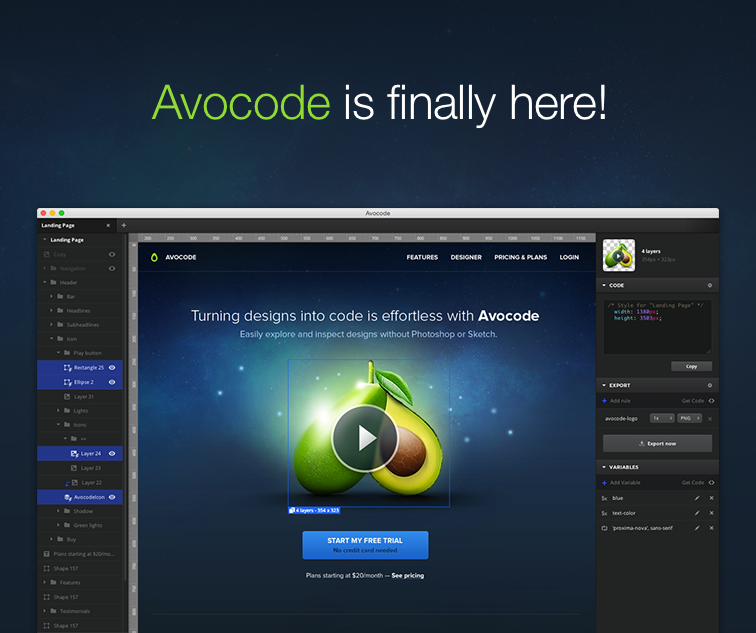Viewport: 756px width, 633px height.
Task: Remove the avocode-logo export rule
Action: pos(710,419)
